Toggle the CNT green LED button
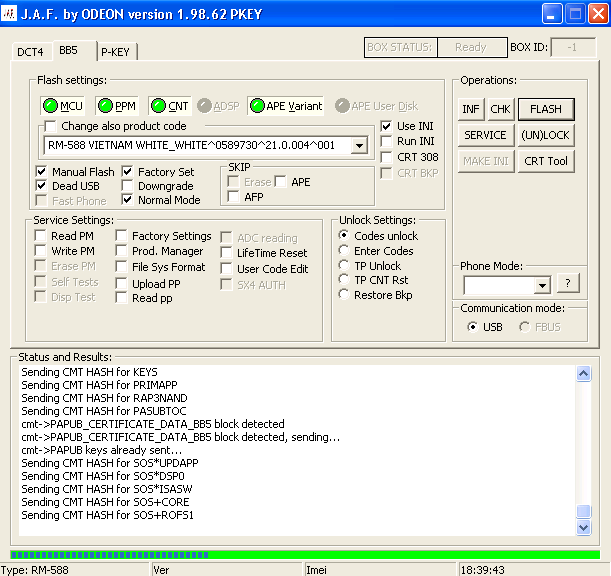Screen dimensions: 611x576 169,105
